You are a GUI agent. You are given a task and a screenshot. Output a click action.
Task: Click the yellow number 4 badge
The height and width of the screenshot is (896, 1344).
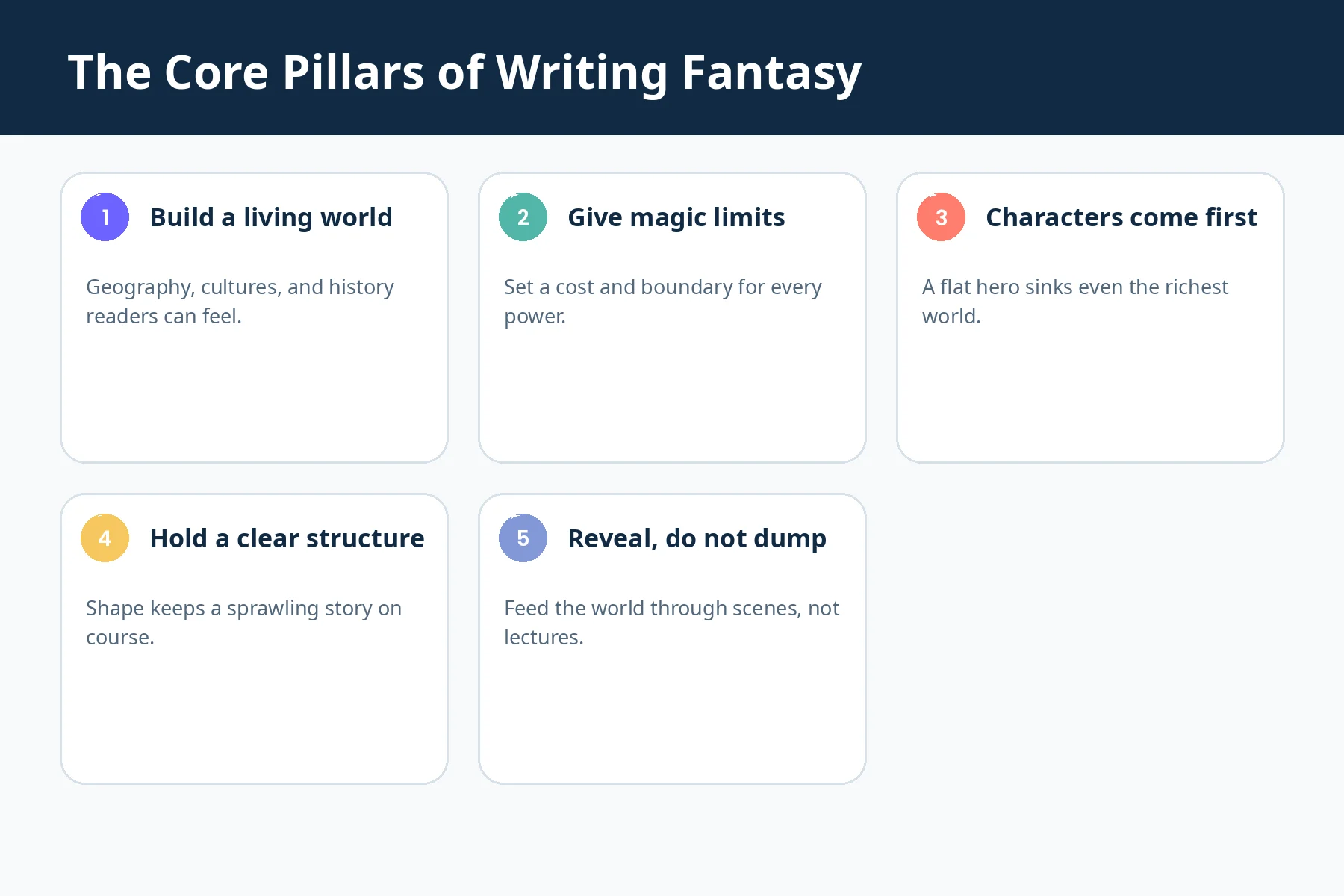(x=105, y=538)
